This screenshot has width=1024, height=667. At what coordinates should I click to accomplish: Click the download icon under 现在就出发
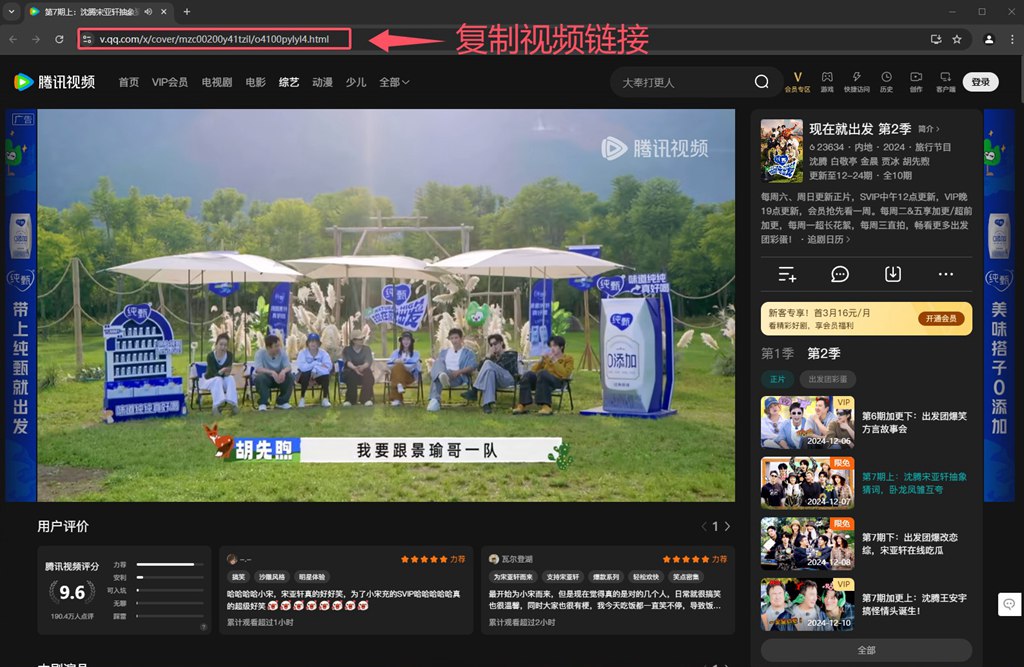coord(893,273)
